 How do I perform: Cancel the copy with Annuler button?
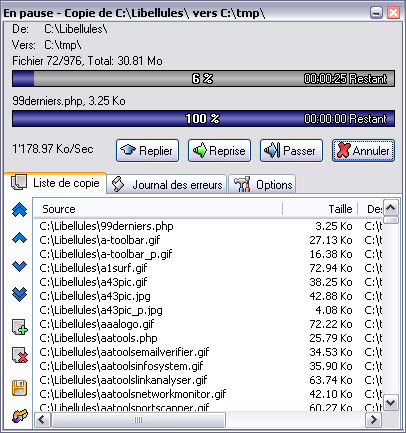tap(363, 151)
